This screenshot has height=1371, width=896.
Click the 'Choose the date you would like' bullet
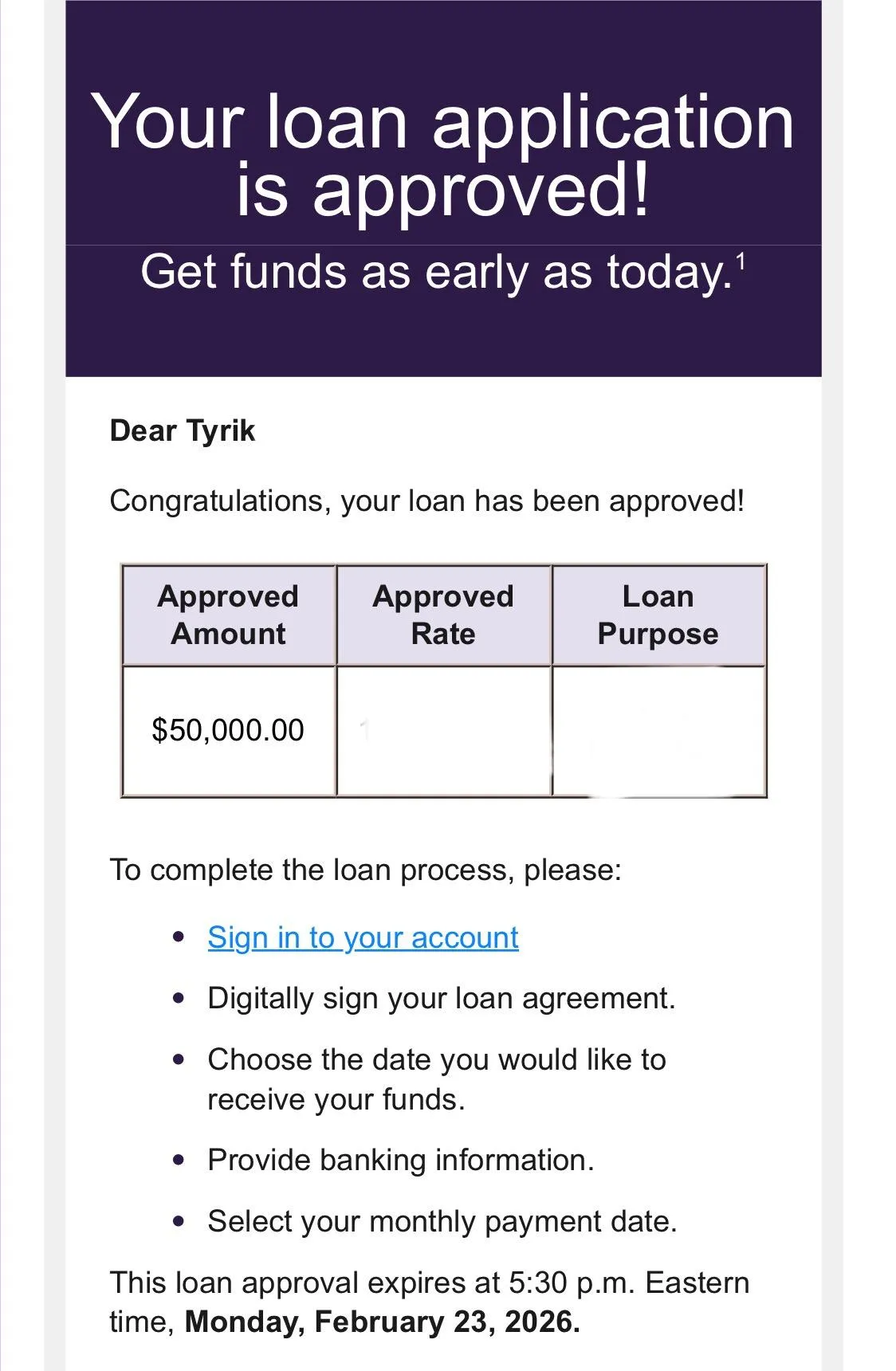click(436, 1079)
